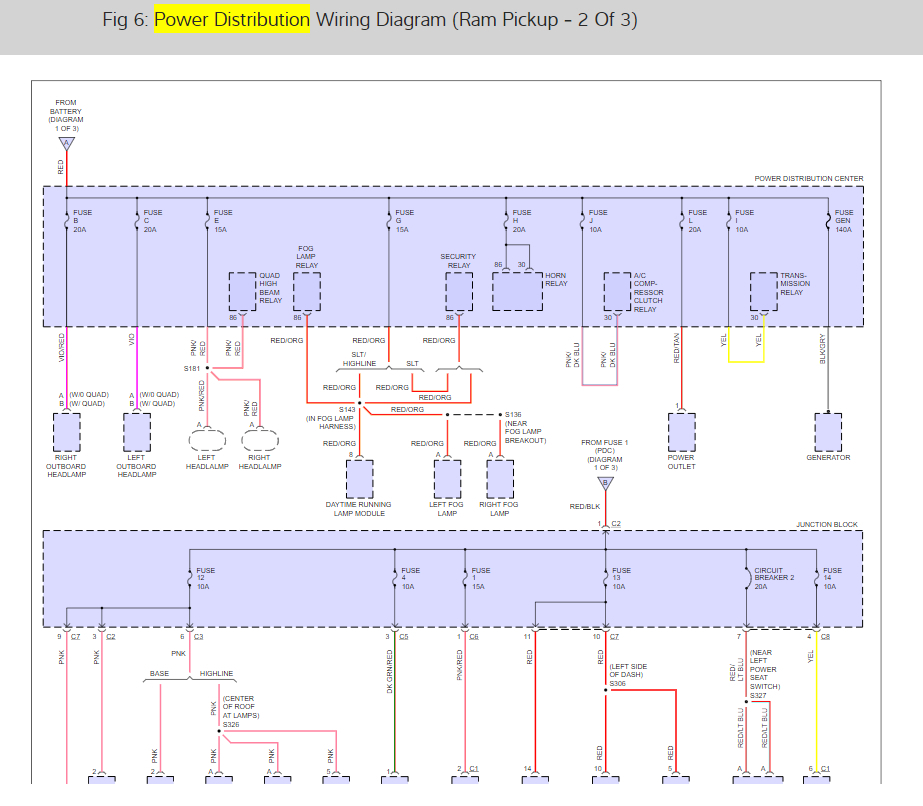923x806 pixels.
Task: Click the RED/TAN wire label
Action: click(x=676, y=348)
